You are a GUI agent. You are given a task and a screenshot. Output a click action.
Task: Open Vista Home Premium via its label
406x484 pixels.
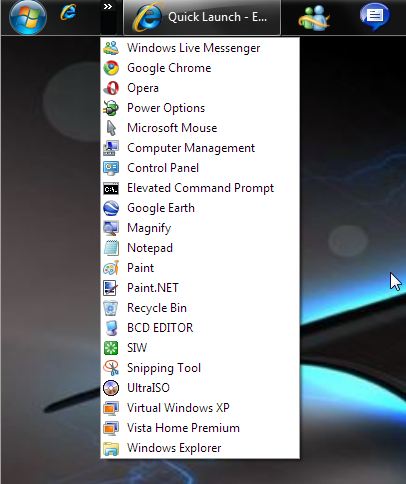pyautogui.click(x=183, y=428)
